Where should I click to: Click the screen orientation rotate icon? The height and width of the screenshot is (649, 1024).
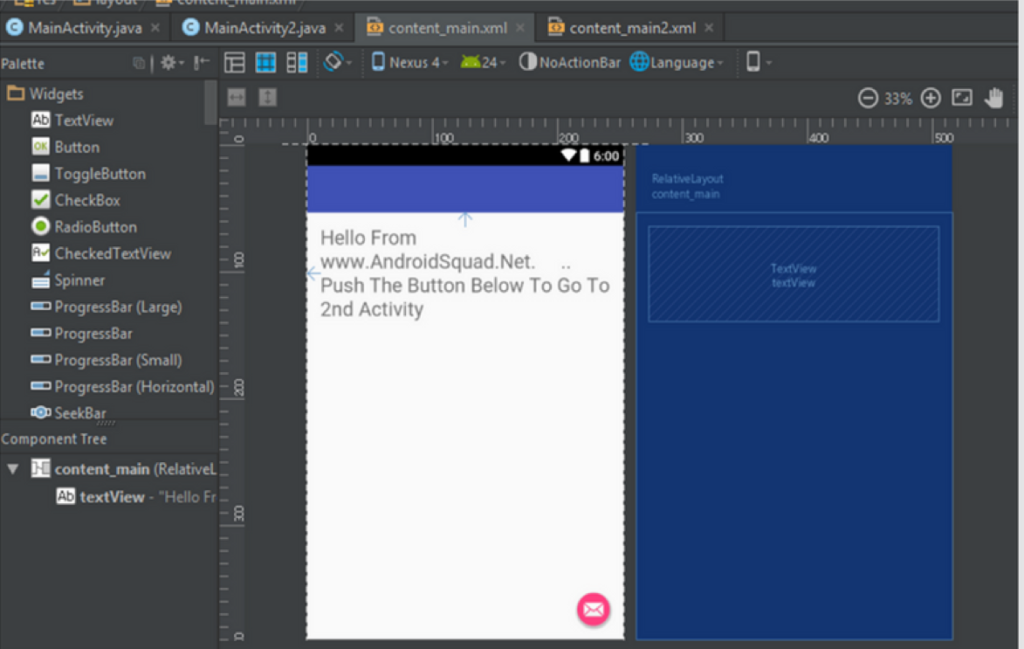click(x=334, y=62)
